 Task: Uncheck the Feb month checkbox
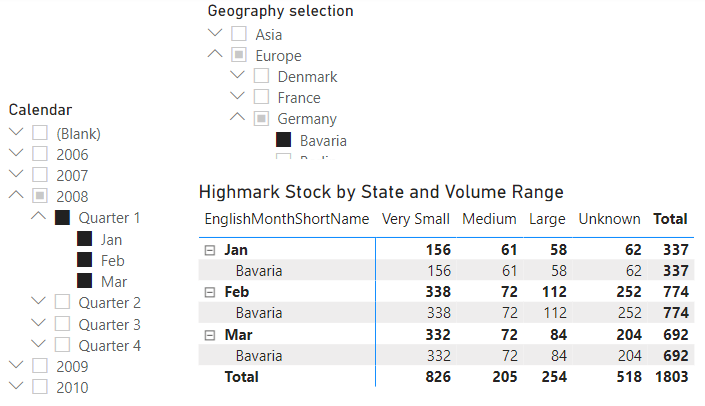[84, 260]
